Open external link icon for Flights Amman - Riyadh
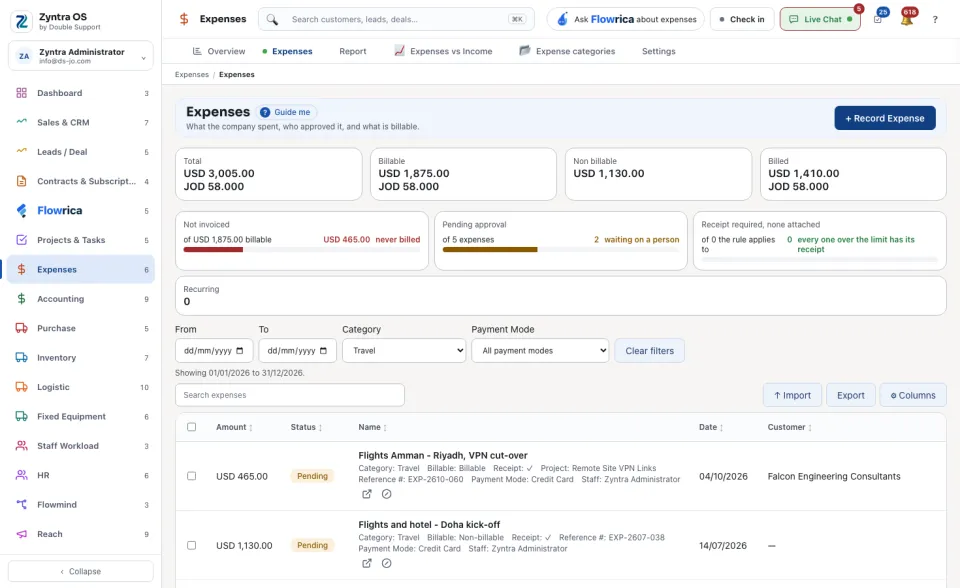Viewport: 960px width, 588px height. coord(366,494)
